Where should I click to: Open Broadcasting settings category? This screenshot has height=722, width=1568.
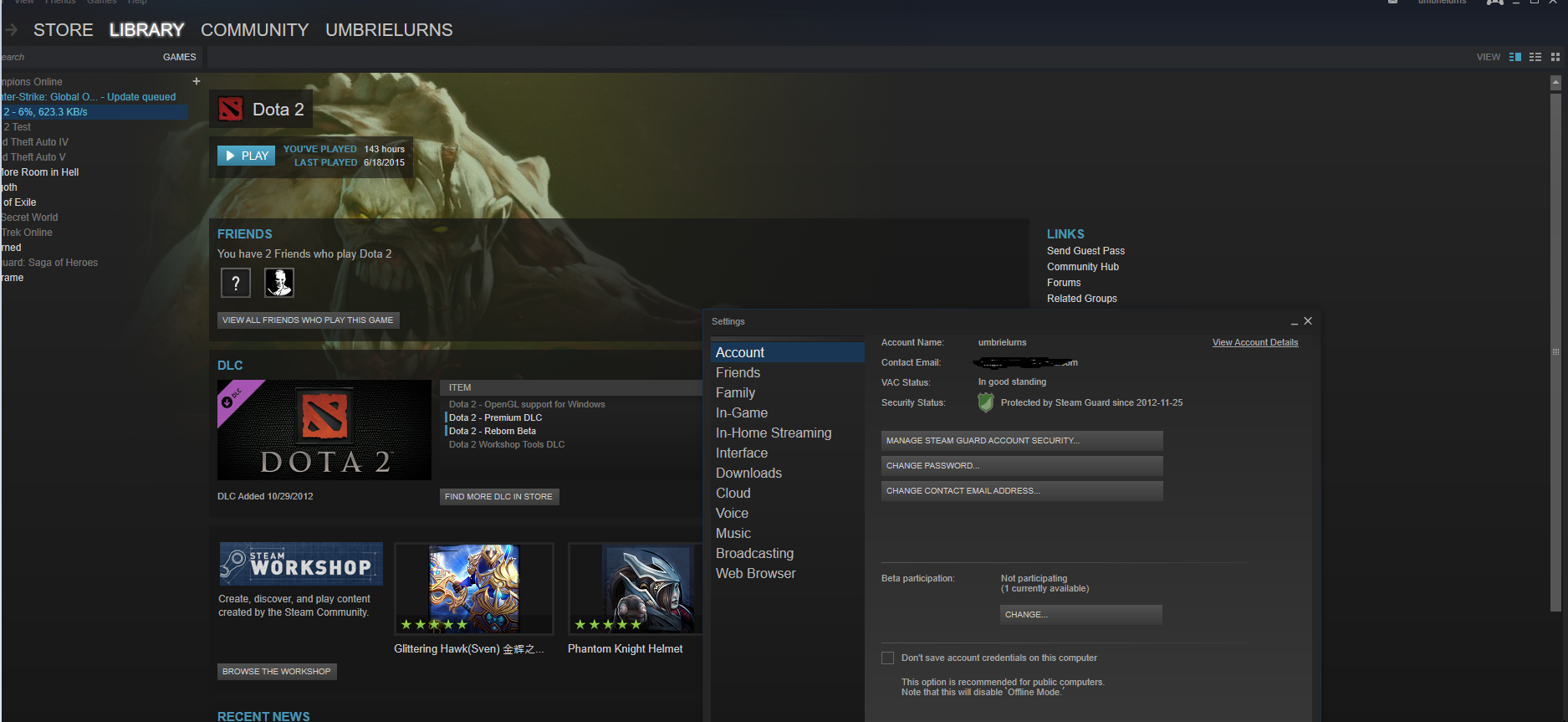[788, 553]
